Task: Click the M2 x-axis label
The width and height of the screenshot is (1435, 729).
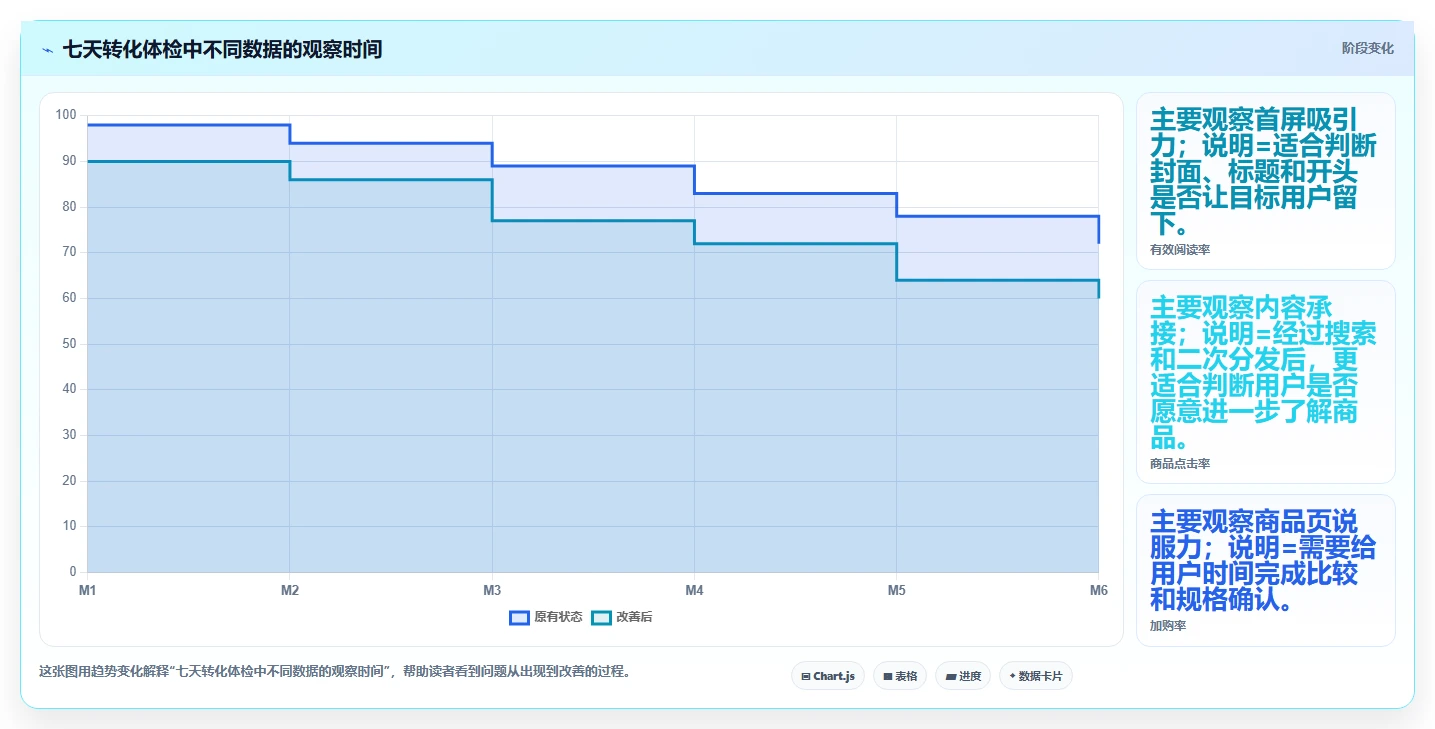Action: 290,591
